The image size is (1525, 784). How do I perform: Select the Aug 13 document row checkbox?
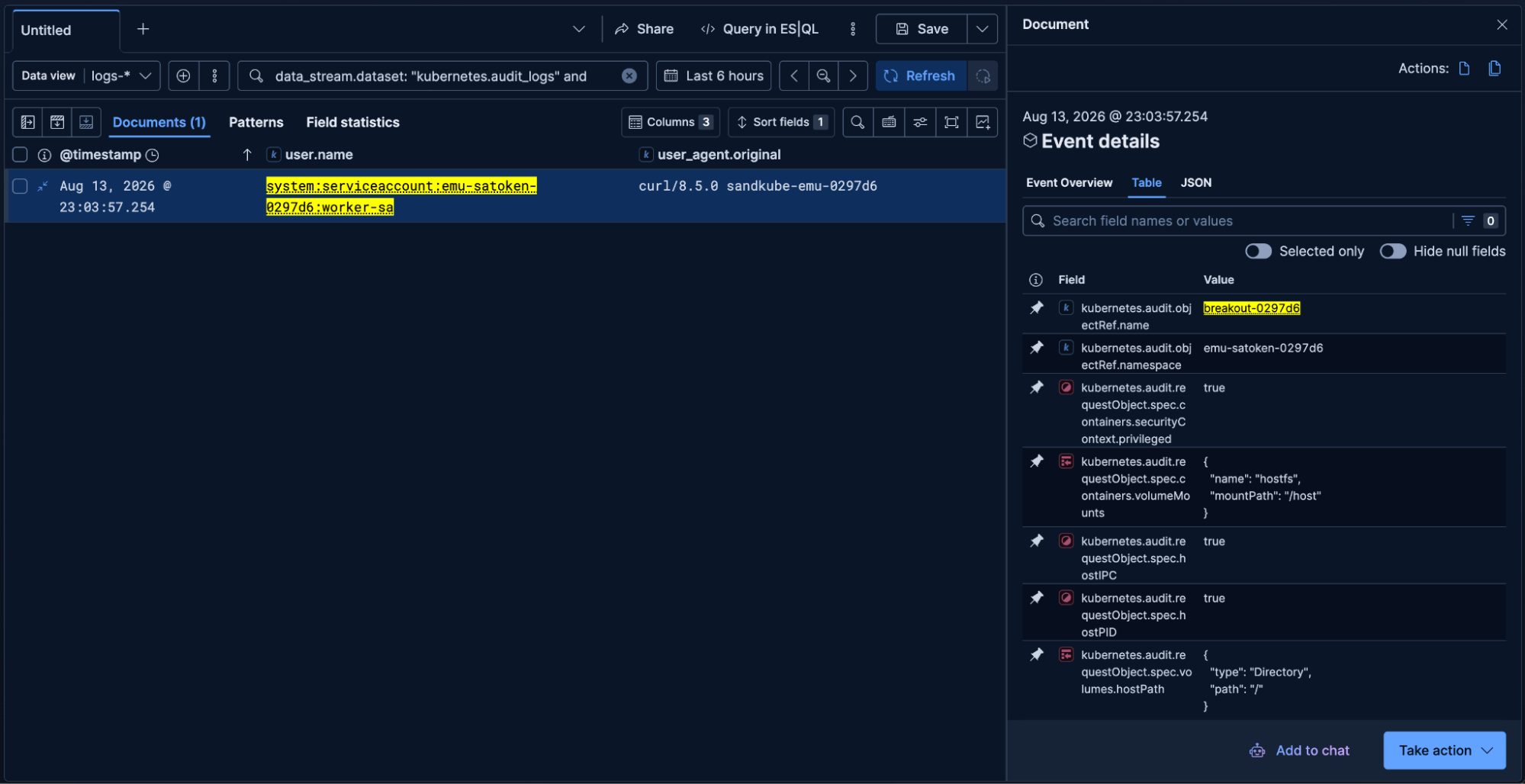point(21,186)
